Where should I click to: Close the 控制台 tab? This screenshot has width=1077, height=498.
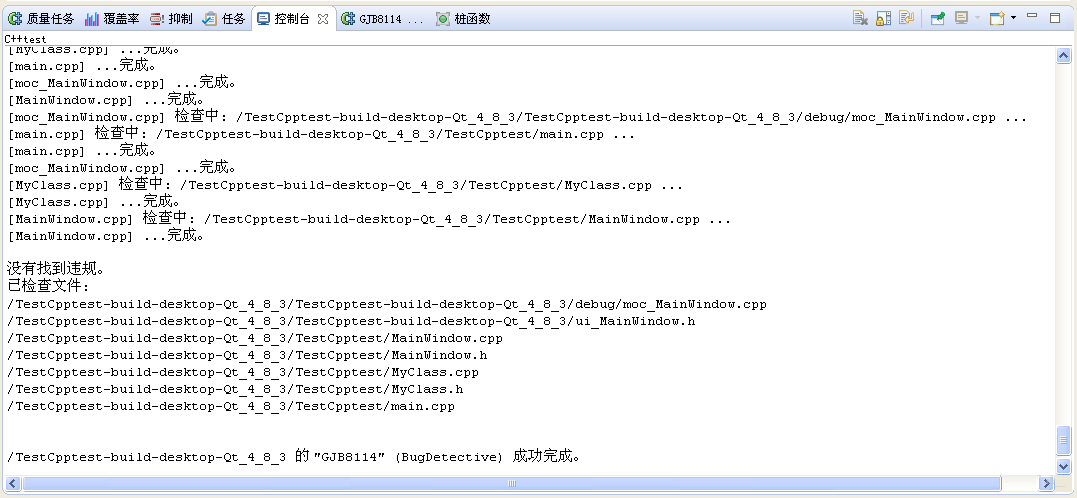(x=323, y=19)
